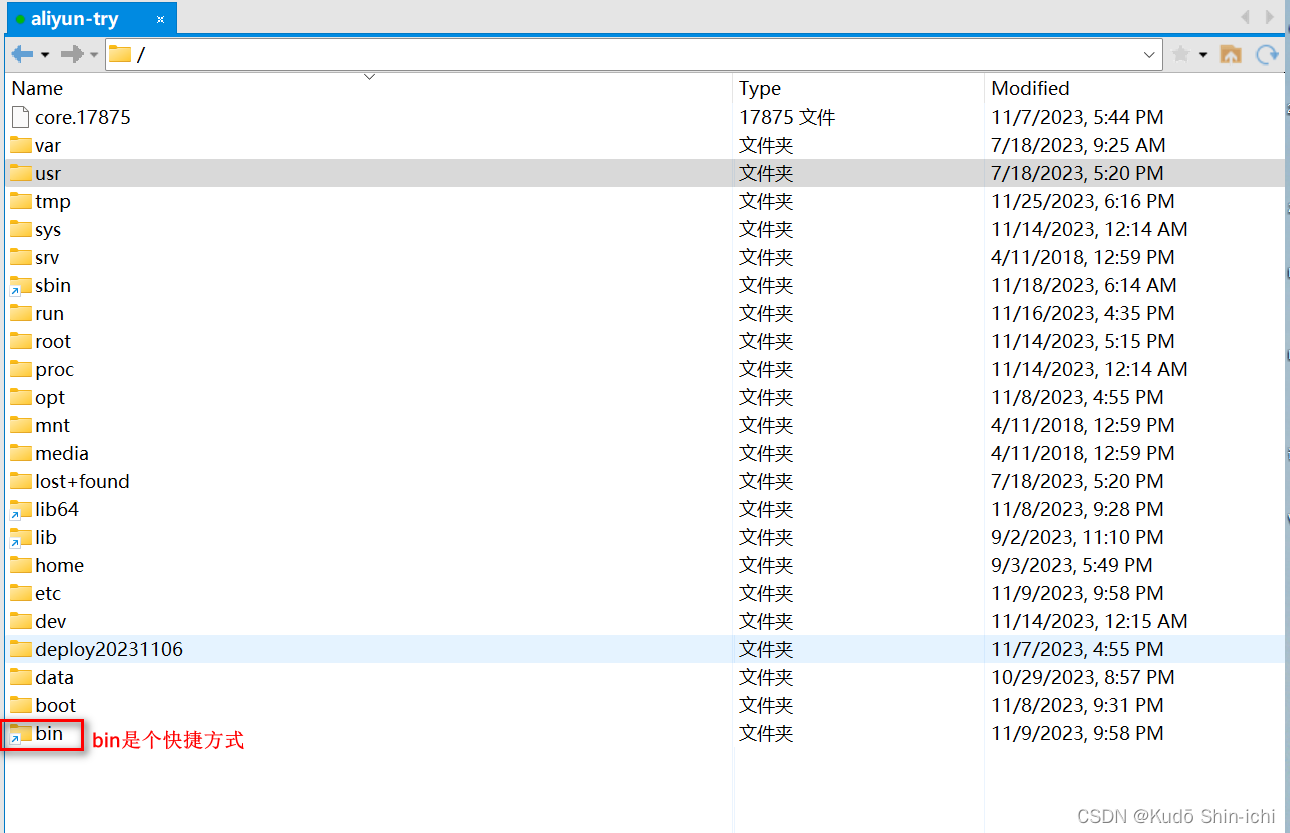Click modified date 11/14/2023, 12:15 AM

click(1090, 621)
